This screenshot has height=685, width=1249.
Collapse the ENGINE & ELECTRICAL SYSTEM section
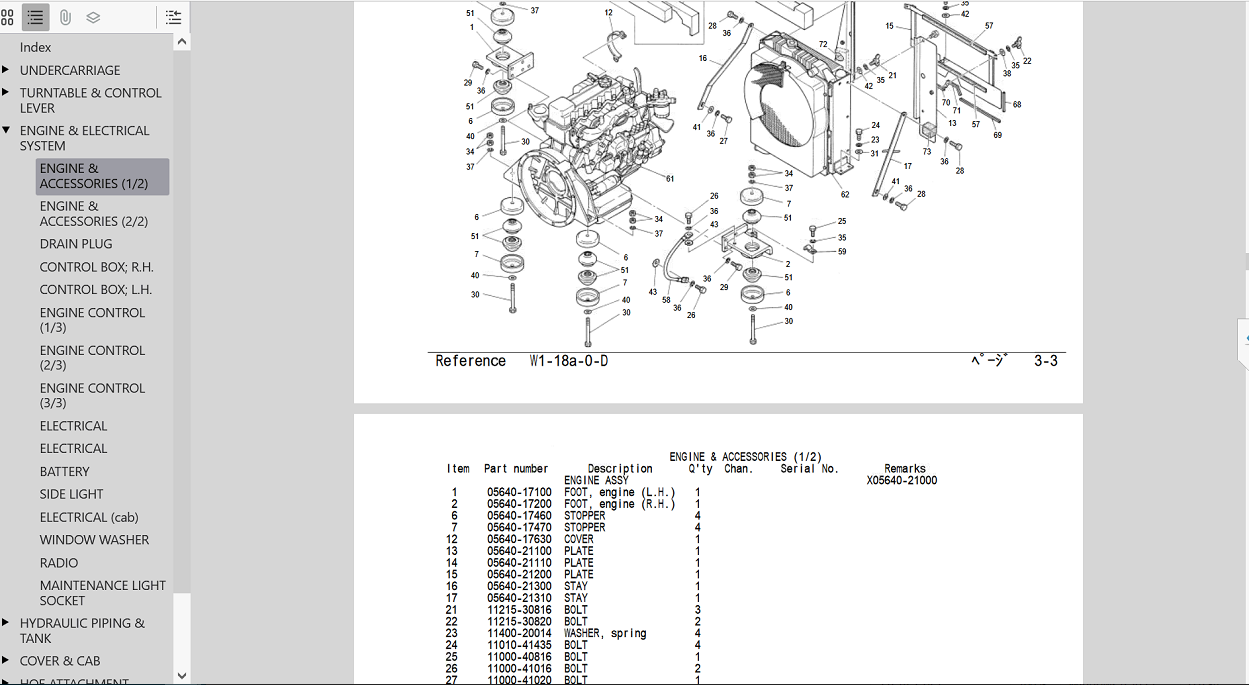[6, 131]
